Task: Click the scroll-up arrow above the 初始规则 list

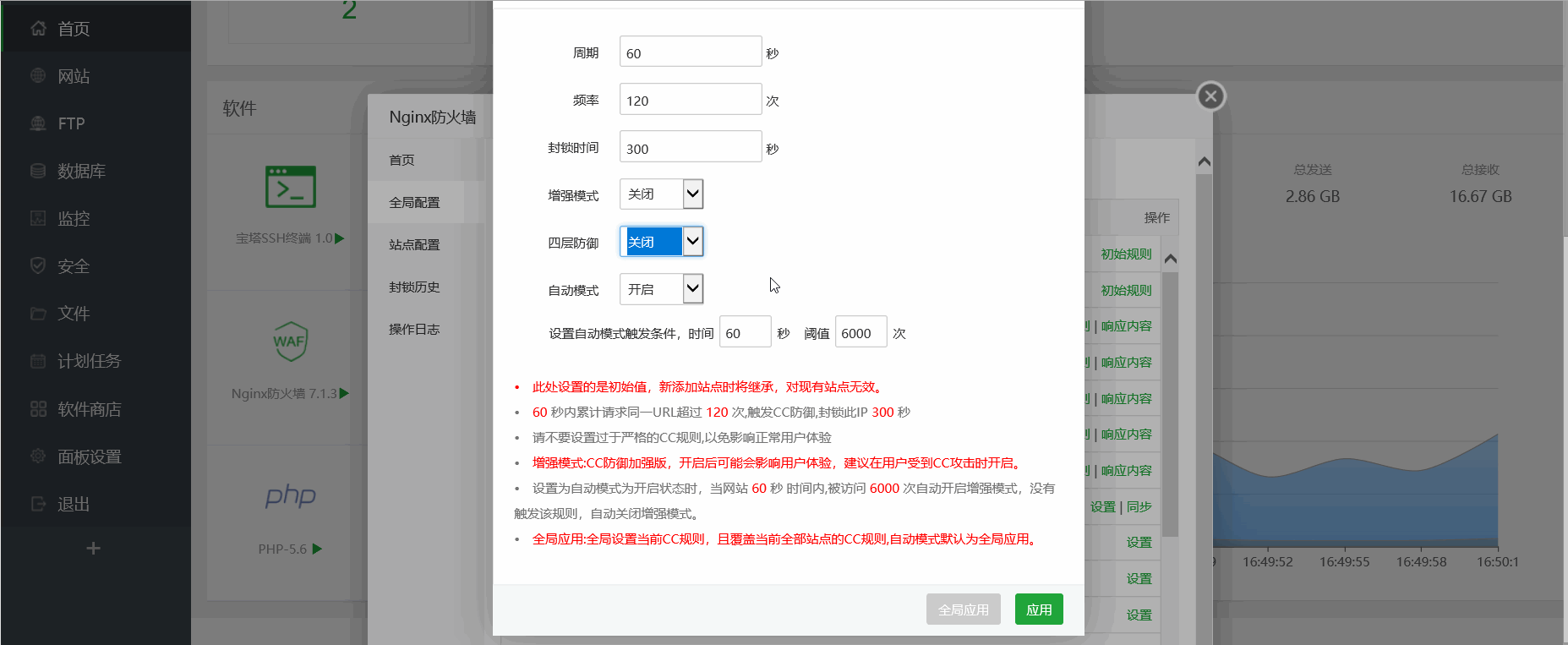Action: pyautogui.click(x=1171, y=259)
